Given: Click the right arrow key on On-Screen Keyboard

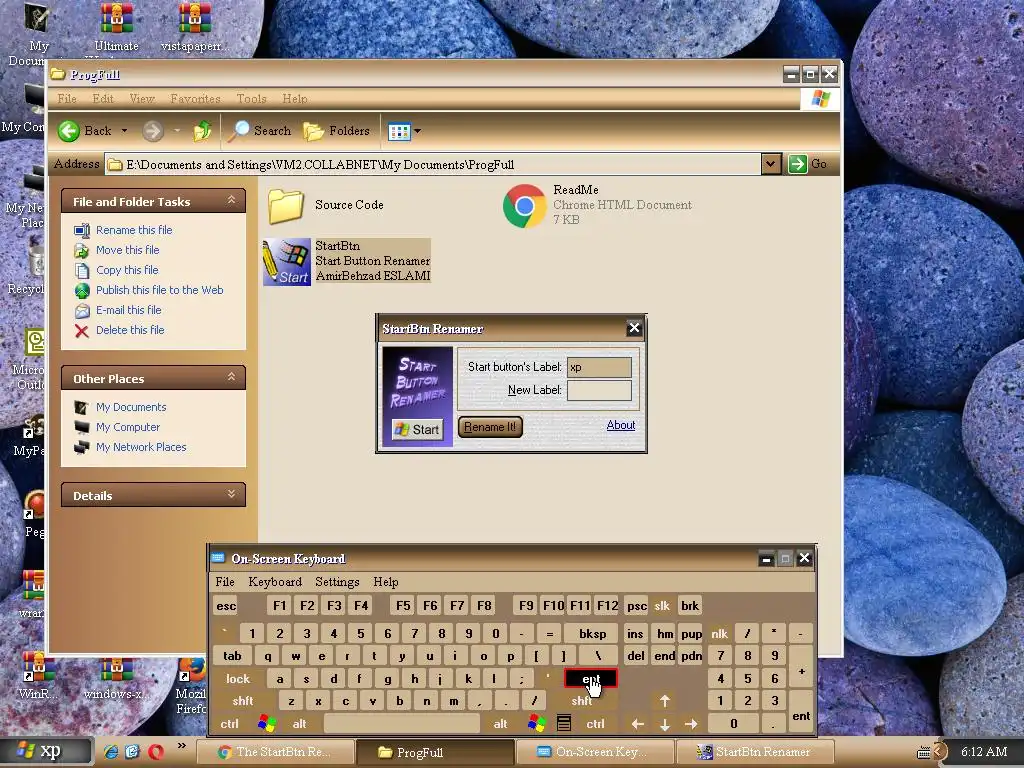Looking at the screenshot, I should click(691, 724).
